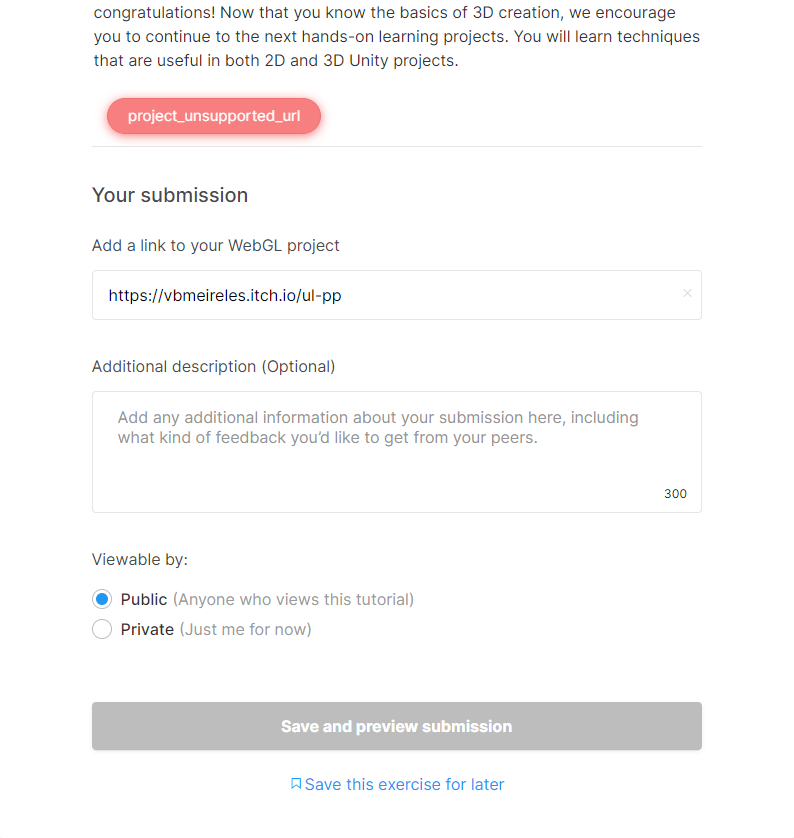
Task: Select the Public radio button
Action: coord(102,600)
